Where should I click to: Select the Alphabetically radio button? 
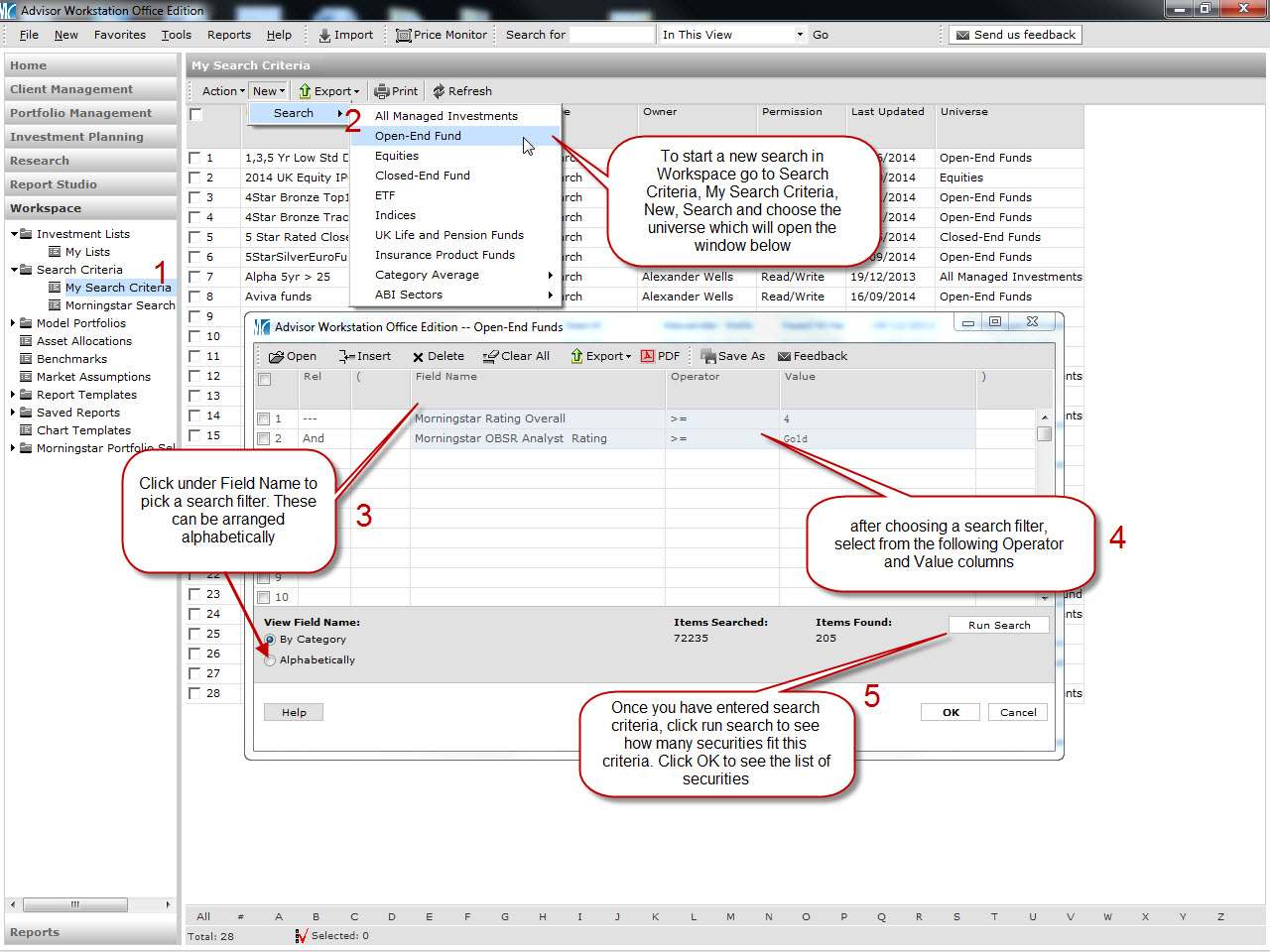[x=270, y=660]
